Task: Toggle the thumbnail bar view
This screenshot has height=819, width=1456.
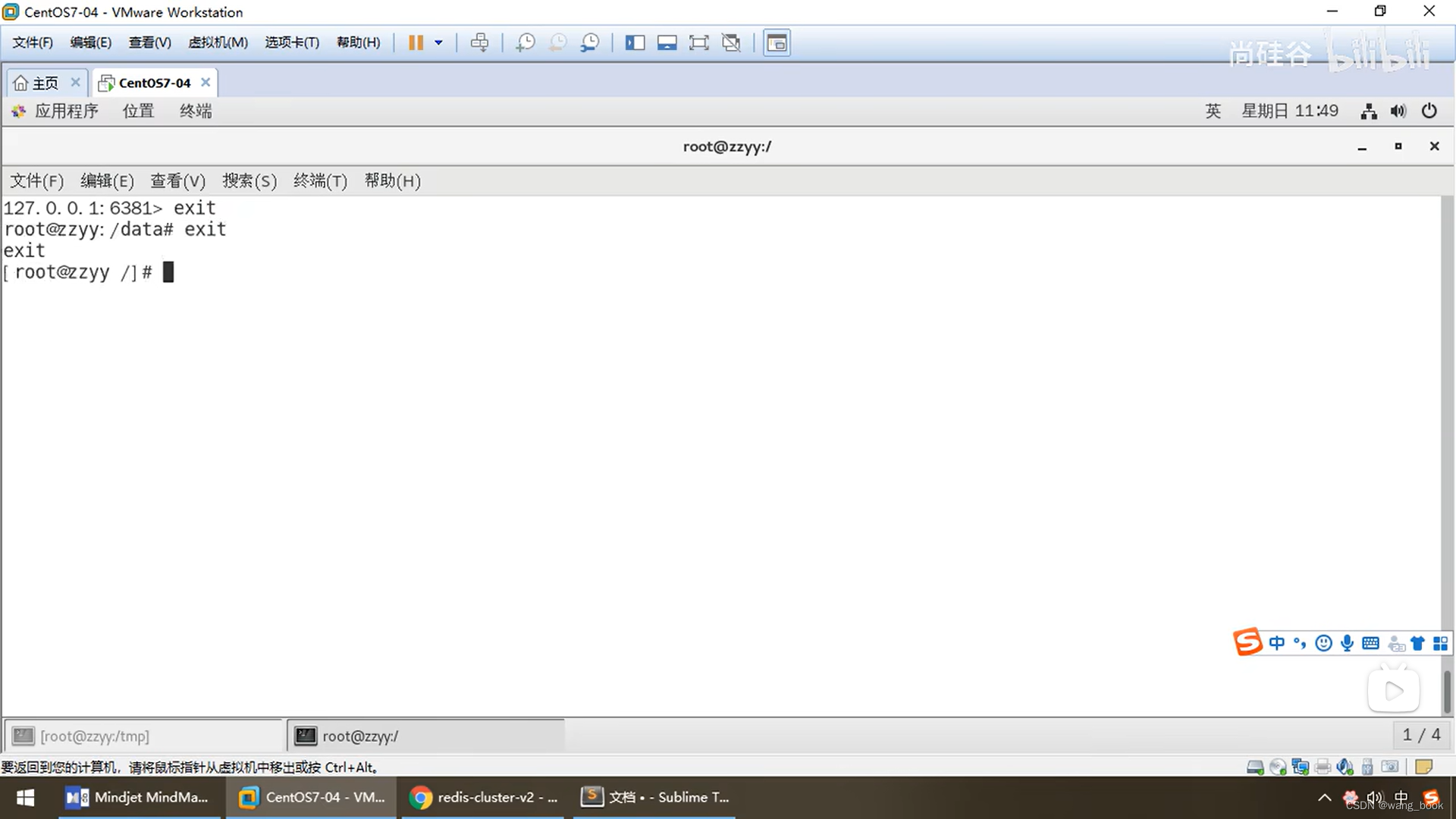Action: point(667,42)
